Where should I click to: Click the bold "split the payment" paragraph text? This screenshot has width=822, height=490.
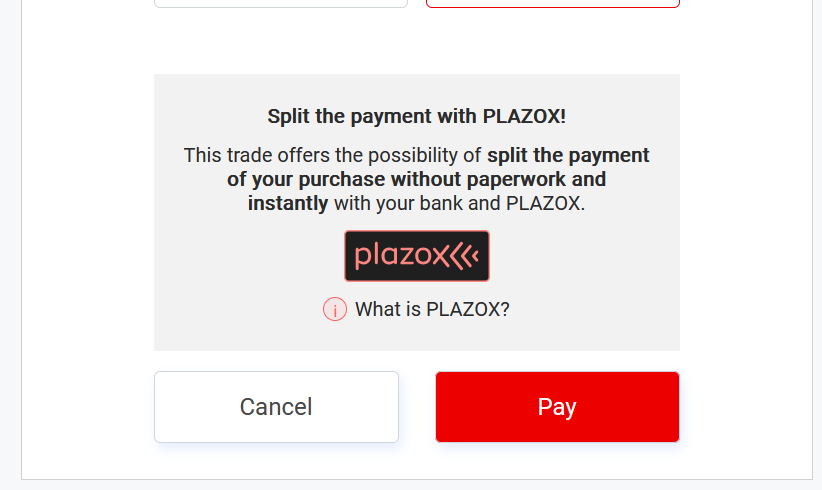[568, 155]
